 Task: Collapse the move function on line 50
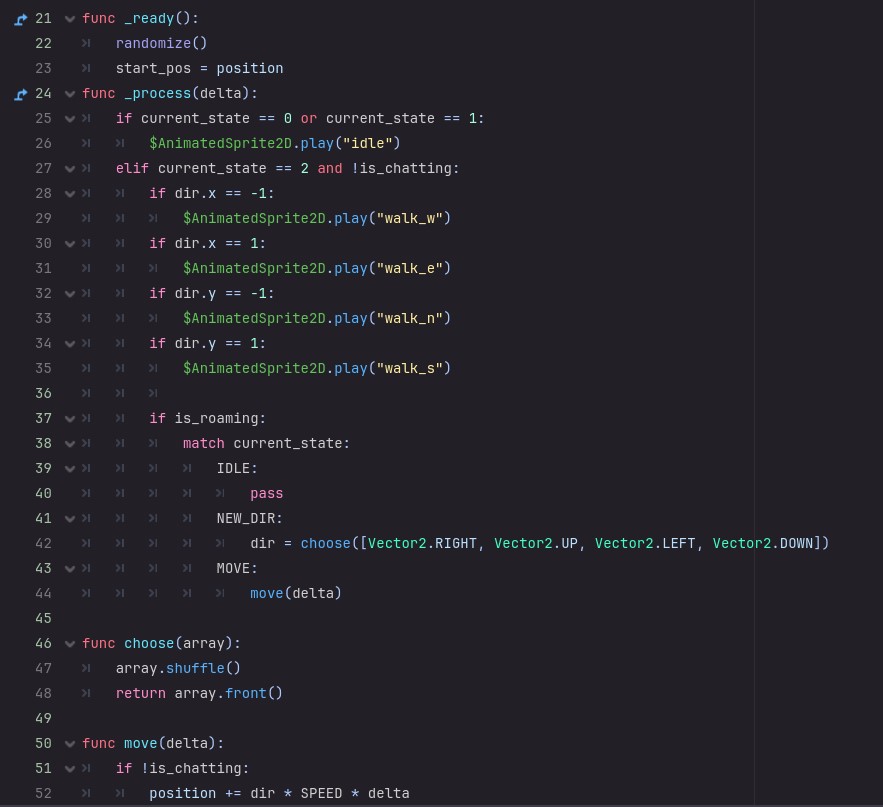[70, 744]
